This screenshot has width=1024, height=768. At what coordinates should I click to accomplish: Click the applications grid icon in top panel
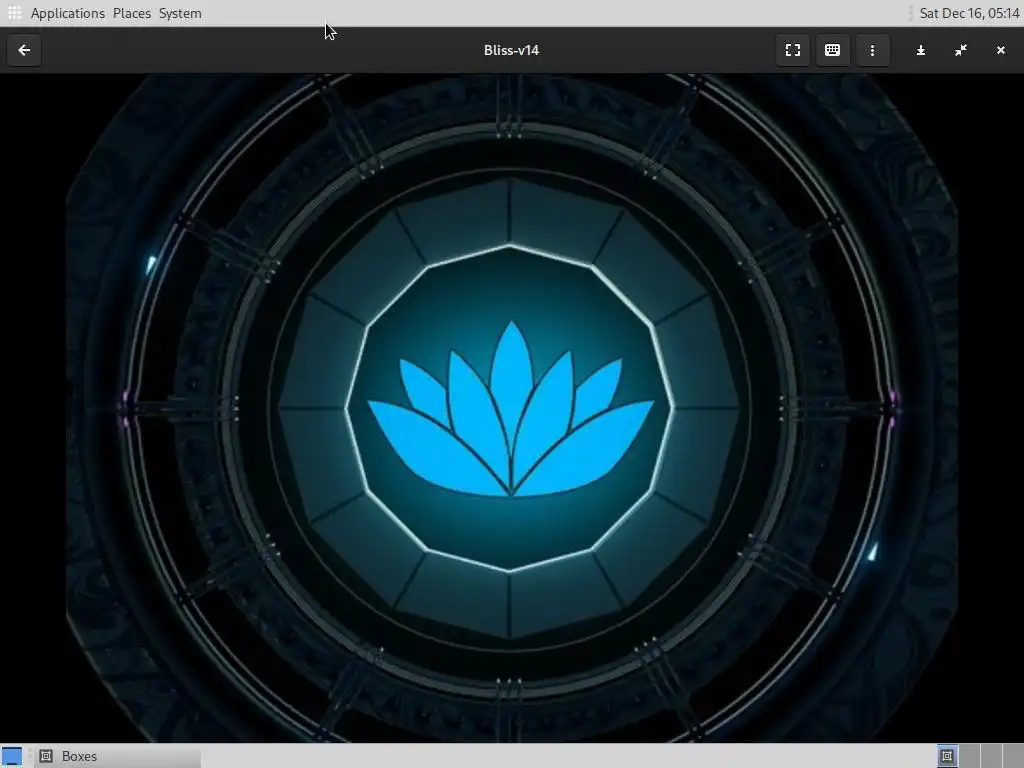click(14, 13)
